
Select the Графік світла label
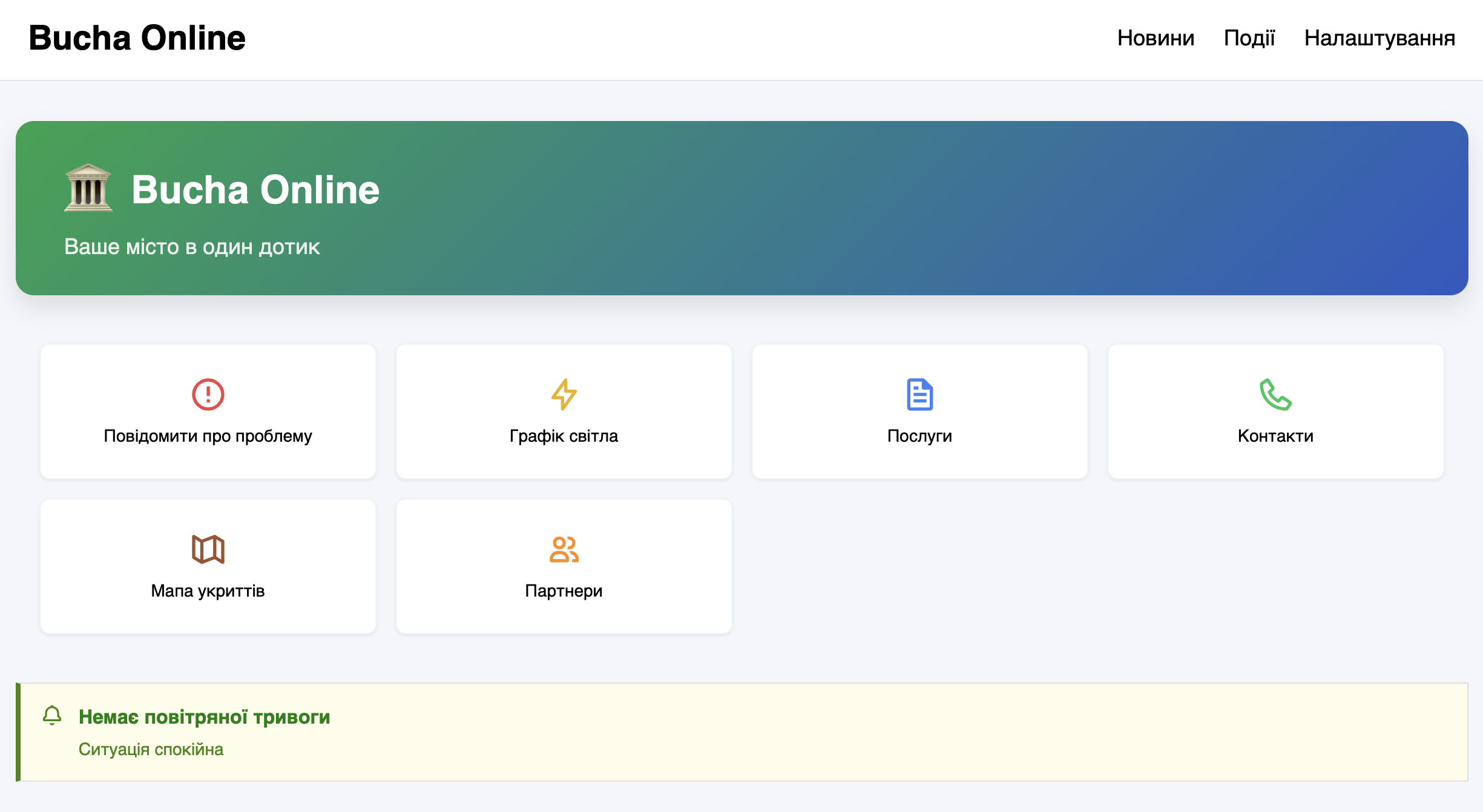tap(564, 436)
